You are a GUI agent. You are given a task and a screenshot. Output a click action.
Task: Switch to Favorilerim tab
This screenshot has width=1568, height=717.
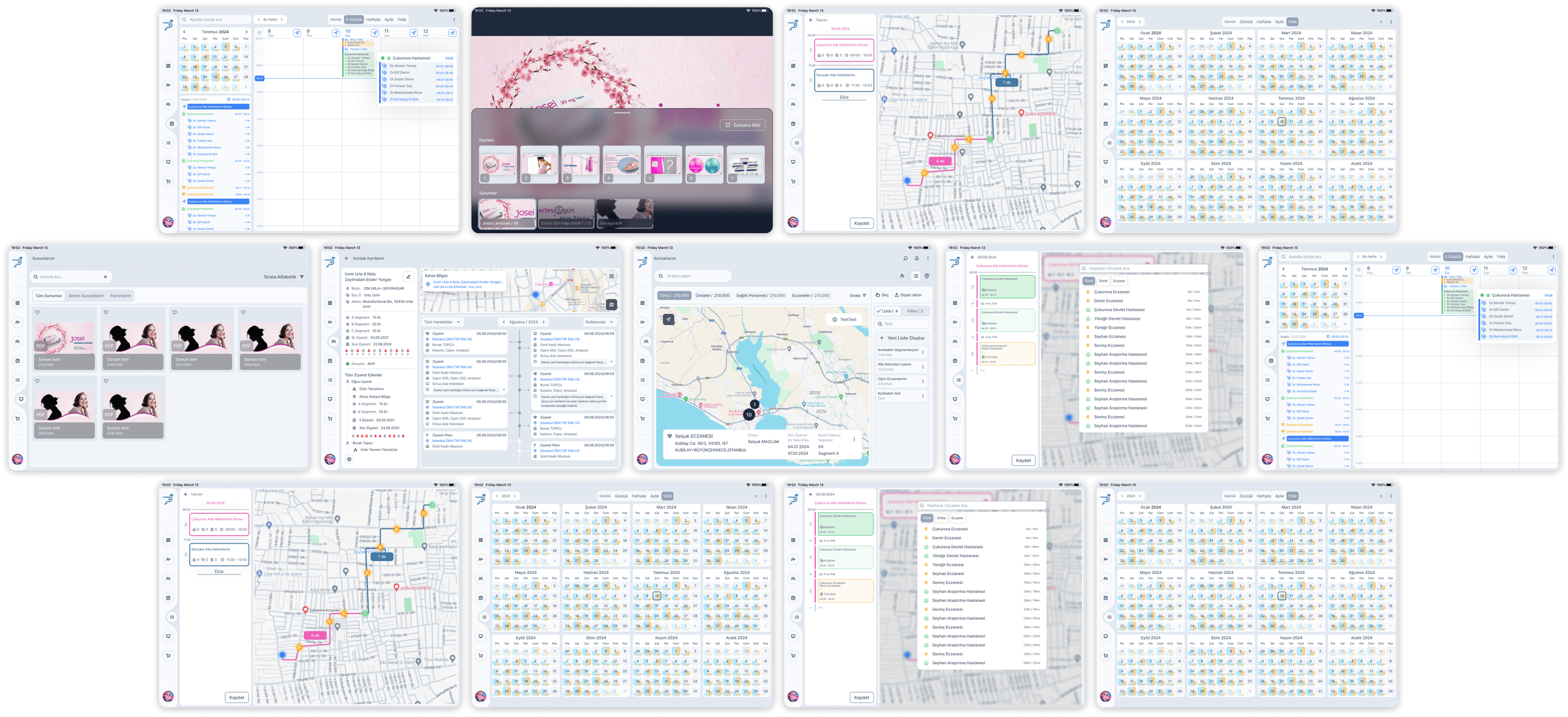[x=120, y=296]
